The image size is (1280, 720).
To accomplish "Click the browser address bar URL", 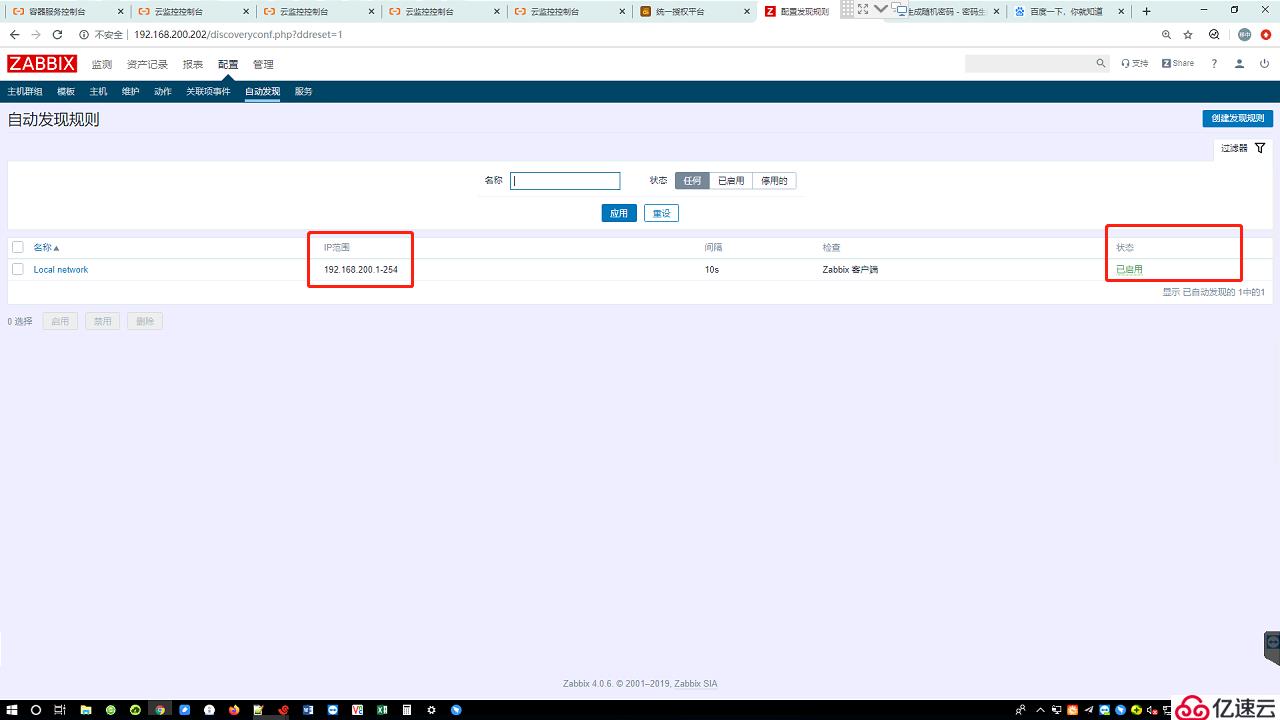I will [x=238, y=34].
